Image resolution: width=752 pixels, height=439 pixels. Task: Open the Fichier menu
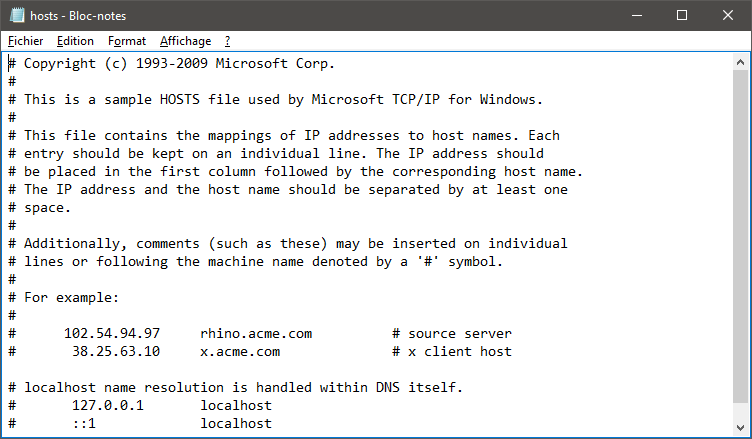pyautogui.click(x=25, y=41)
